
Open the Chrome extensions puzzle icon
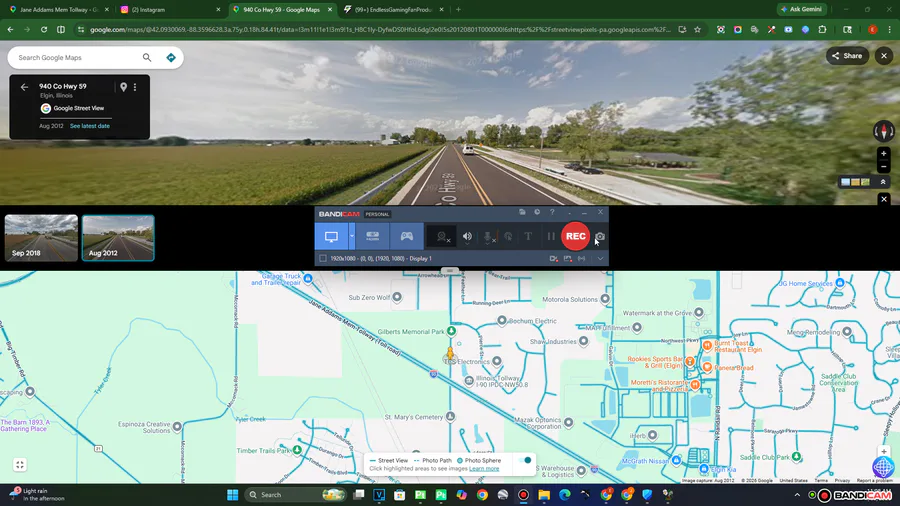tap(822, 29)
